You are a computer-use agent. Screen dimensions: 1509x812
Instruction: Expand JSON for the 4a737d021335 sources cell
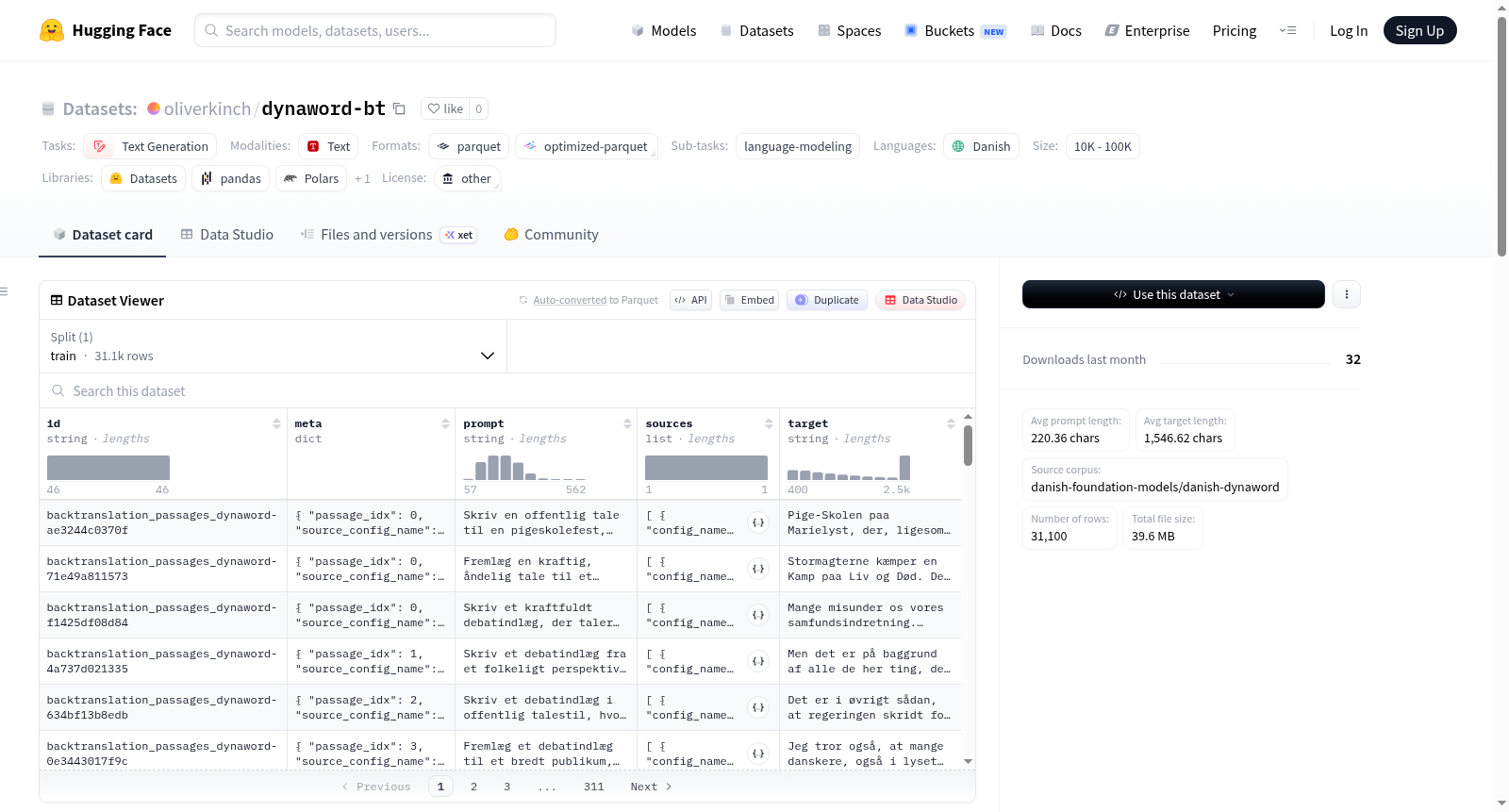pyautogui.click(x=758, y=661)
